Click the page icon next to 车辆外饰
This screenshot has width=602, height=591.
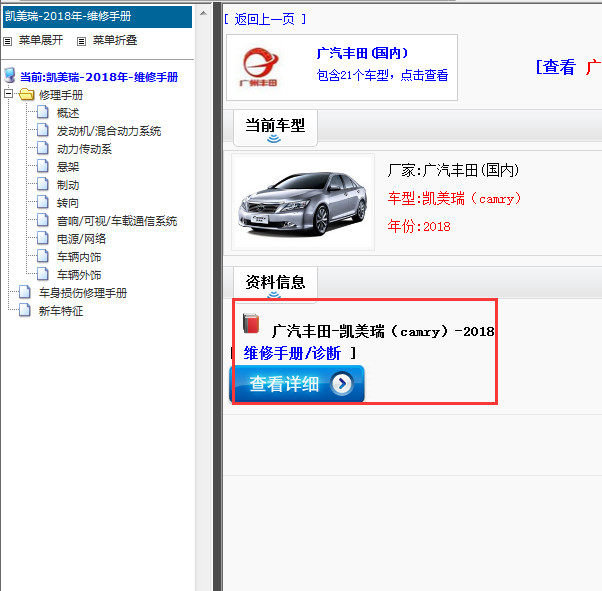pos(43,274)
